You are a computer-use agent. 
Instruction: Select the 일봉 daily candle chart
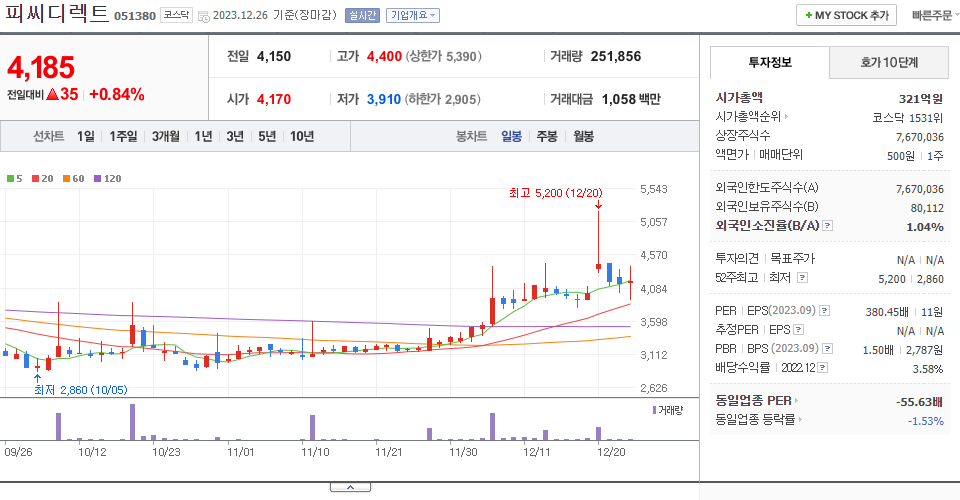511,136
